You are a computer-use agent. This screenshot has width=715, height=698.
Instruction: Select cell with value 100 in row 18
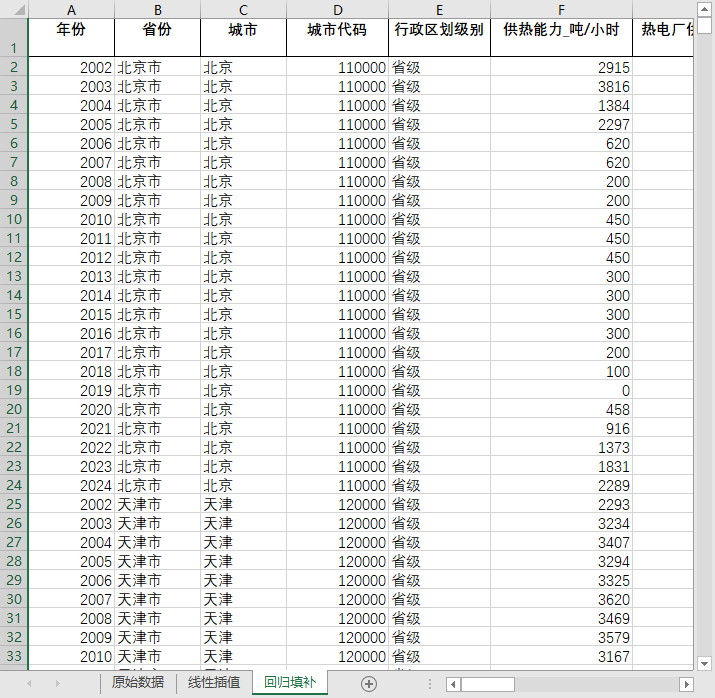tap(561, 372)
